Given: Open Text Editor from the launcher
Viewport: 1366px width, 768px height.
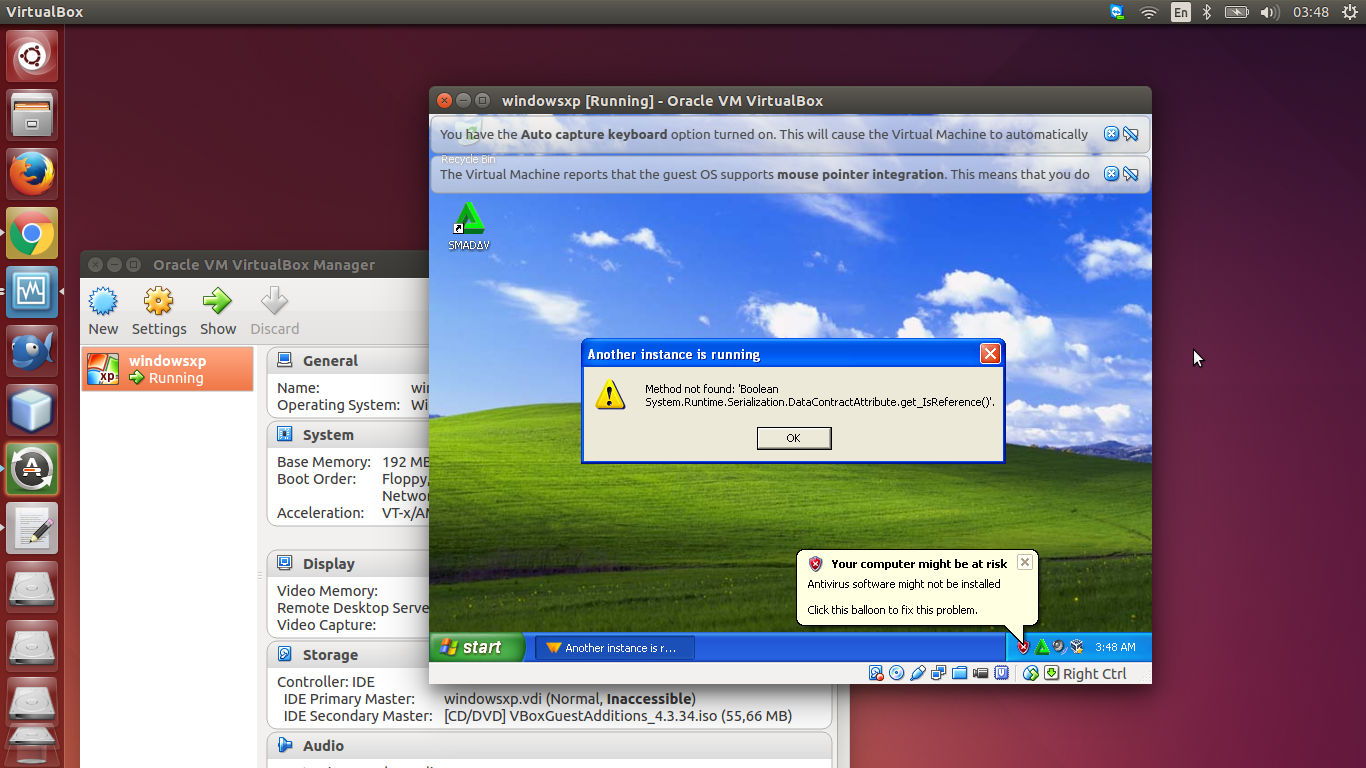Looking at the screenshot, I should pos(32,528).
